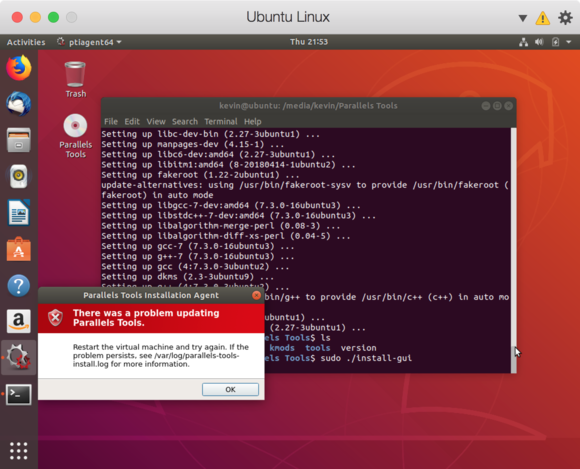Select the Parallels Tools disc desktop icon
This screenshot has width=580, height=469.
click(x=75, y=136)
